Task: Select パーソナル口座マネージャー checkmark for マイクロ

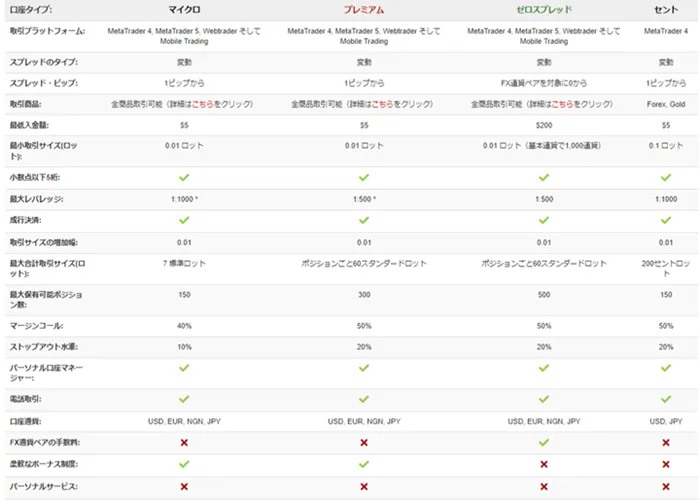Action: point(184,368)
